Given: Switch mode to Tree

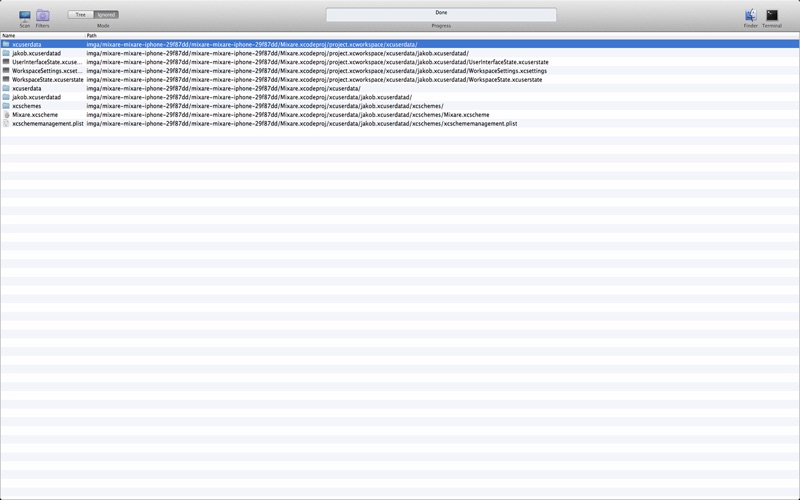Looking at the screenshot, I should pos(81,15).
